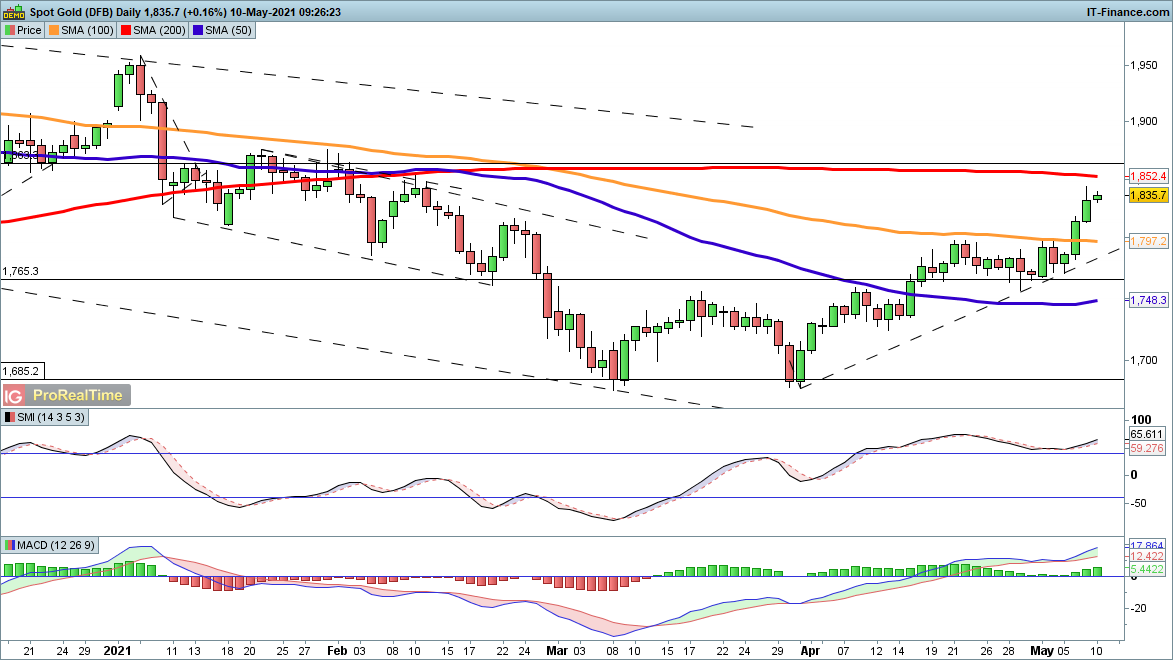
Task: Select the 1,765.3 horizontal line label
Action: coord(21,271)
